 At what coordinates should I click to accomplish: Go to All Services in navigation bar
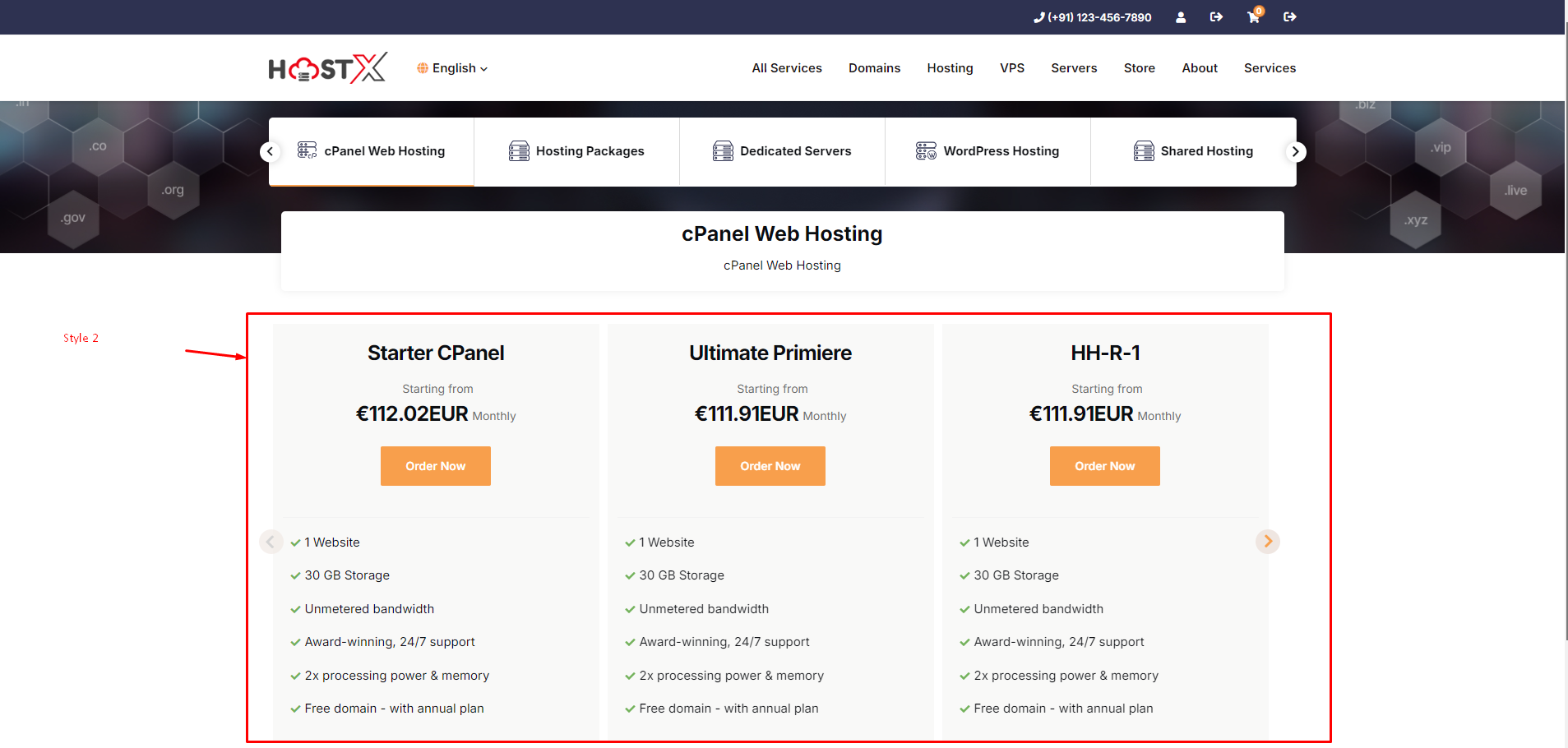tap(786, 68)
